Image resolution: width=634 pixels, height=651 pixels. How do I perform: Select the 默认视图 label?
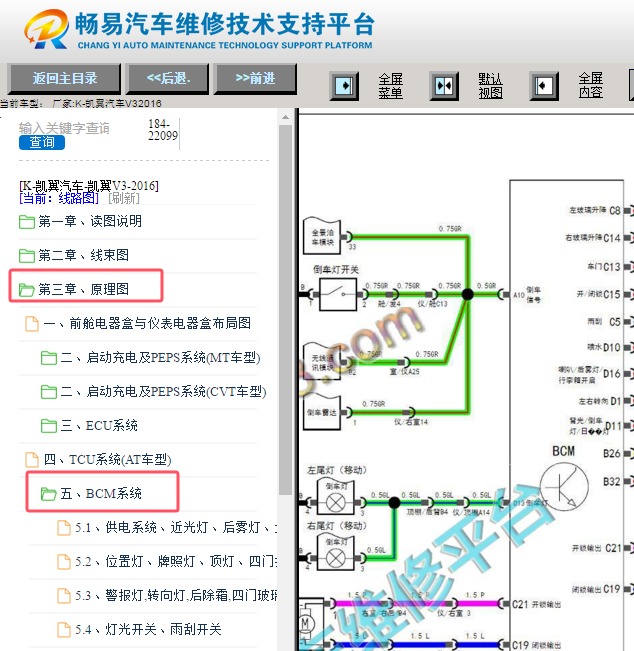pos(490,86)
